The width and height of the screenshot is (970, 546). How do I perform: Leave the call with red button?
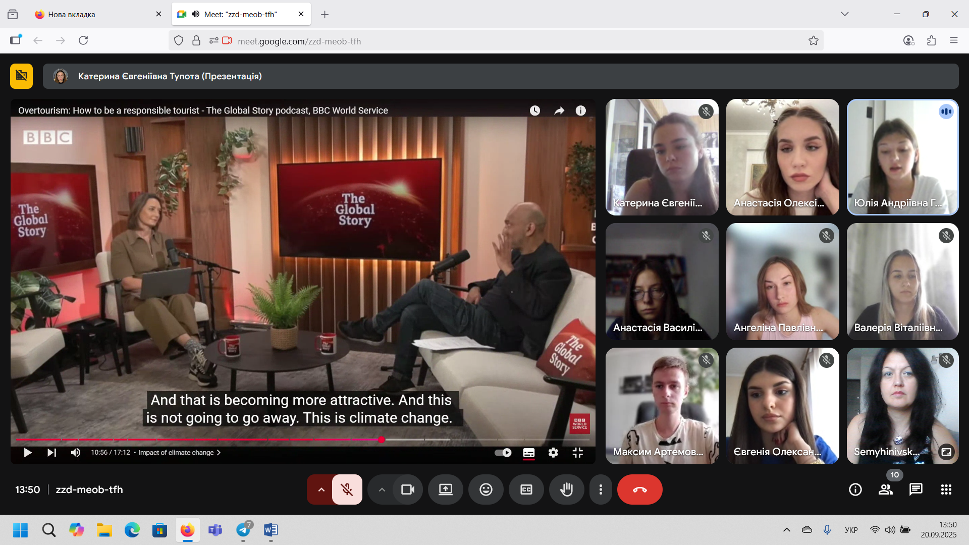pos(640,489)
